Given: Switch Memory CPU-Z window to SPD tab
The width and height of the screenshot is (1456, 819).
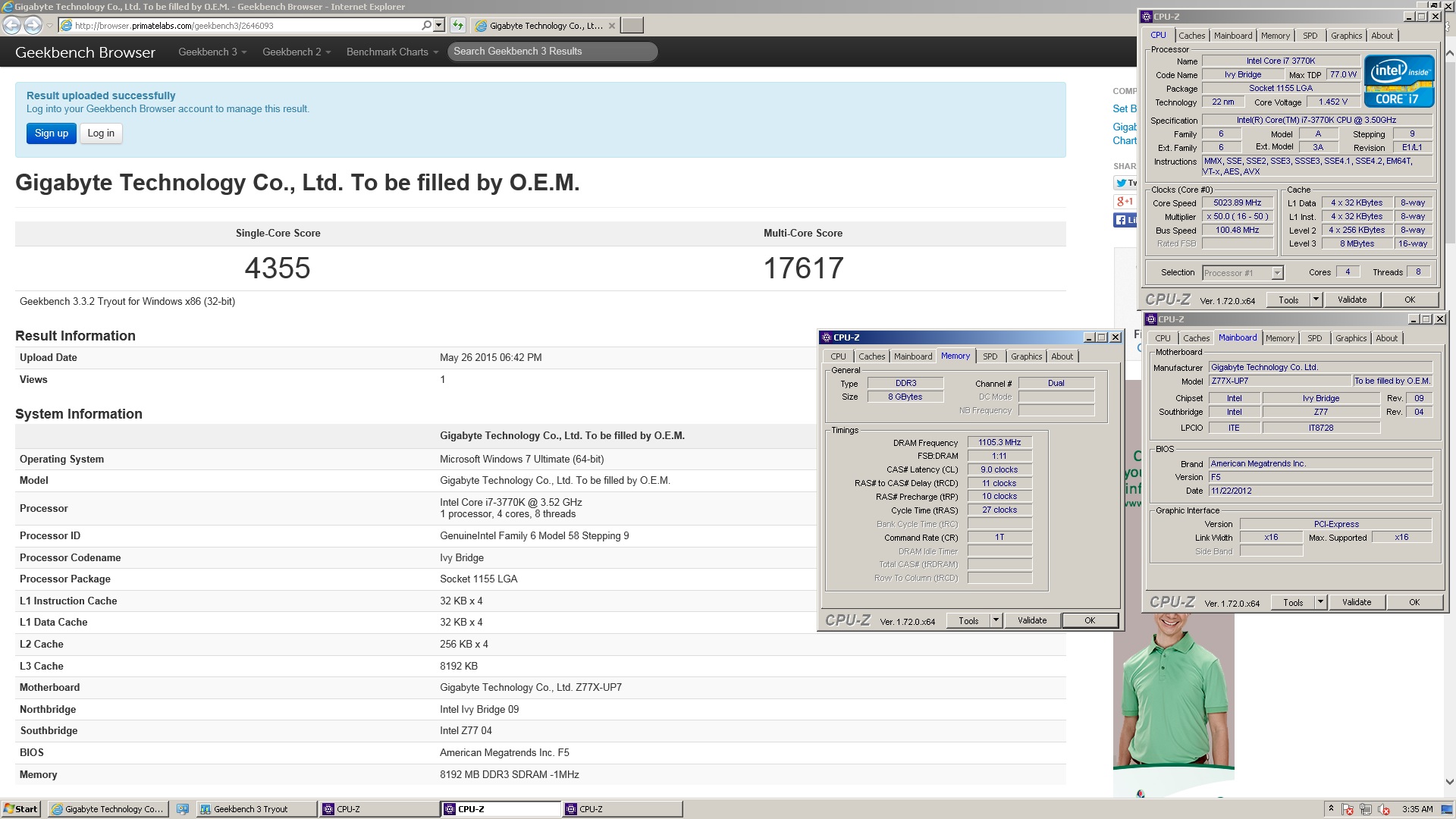Looking at the screenshot, I should pos(990,356).
